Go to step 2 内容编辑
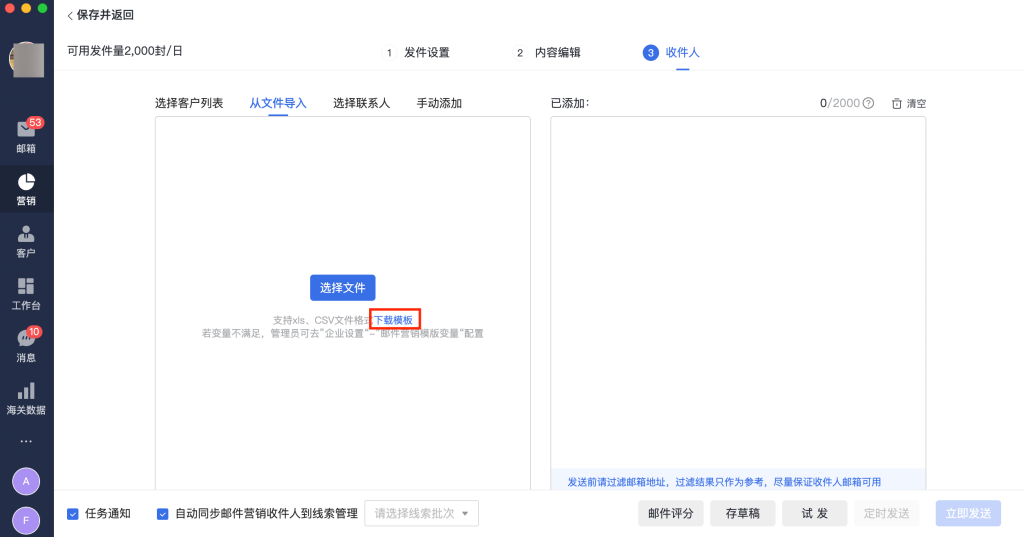Image resolution: width=1024 pixels, height=537 pixels. [x=548, y=53]
